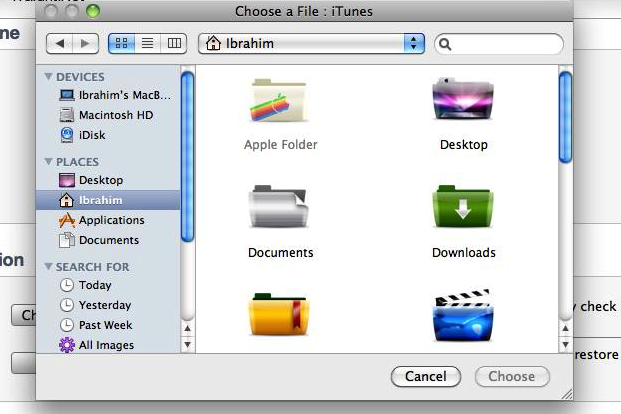Click the search field
This screenshot has width=621, height=414.
pyautogui.click(x=499, y=44)
